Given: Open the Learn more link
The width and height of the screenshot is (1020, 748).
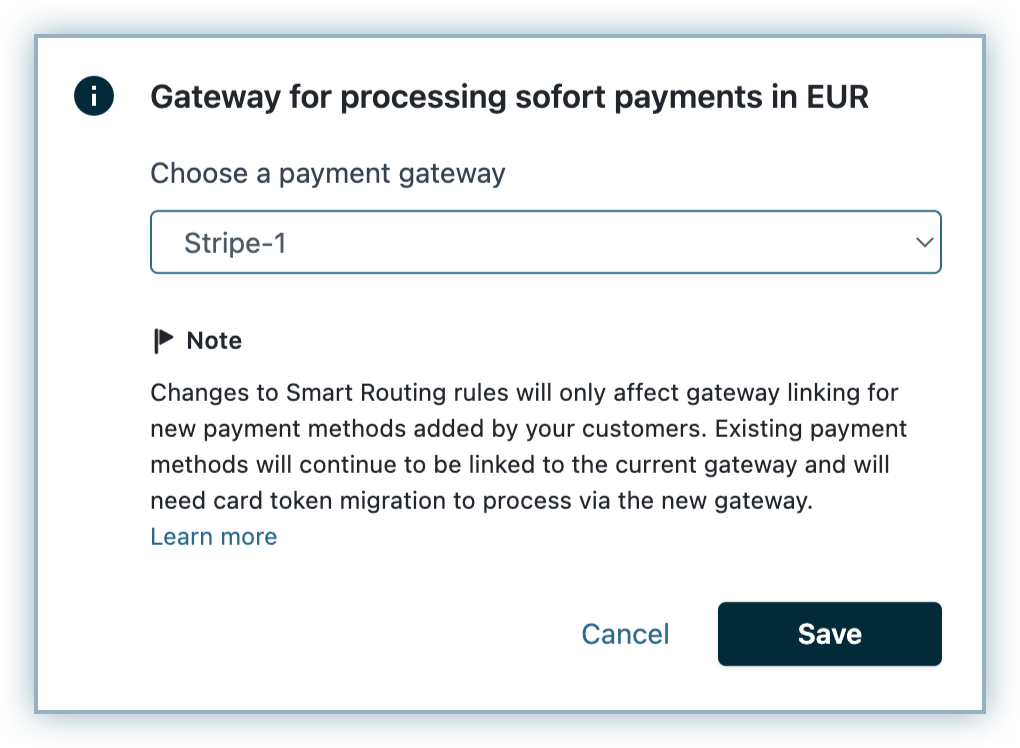Looking at the screenshot, I should tap(213, 537).
